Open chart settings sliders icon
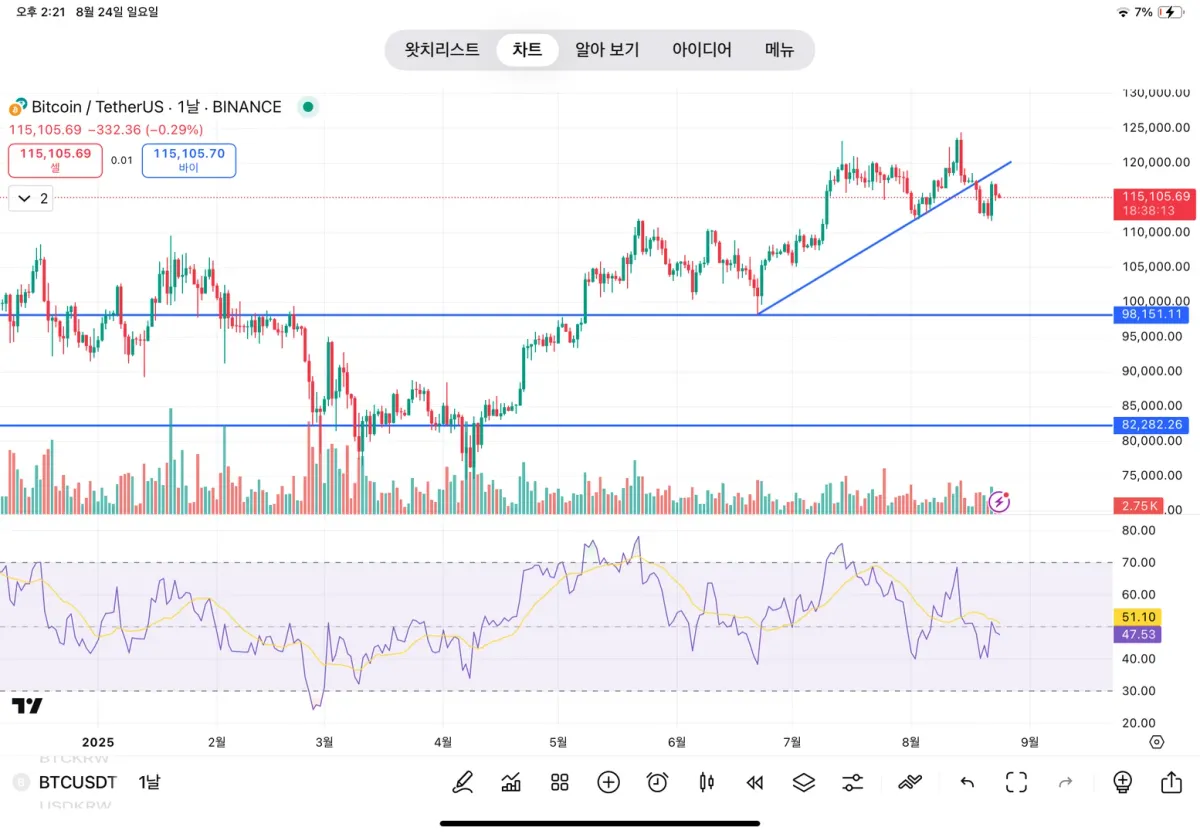The width and height of the screenshot is (1200, 834). click(x=853, y=782)
